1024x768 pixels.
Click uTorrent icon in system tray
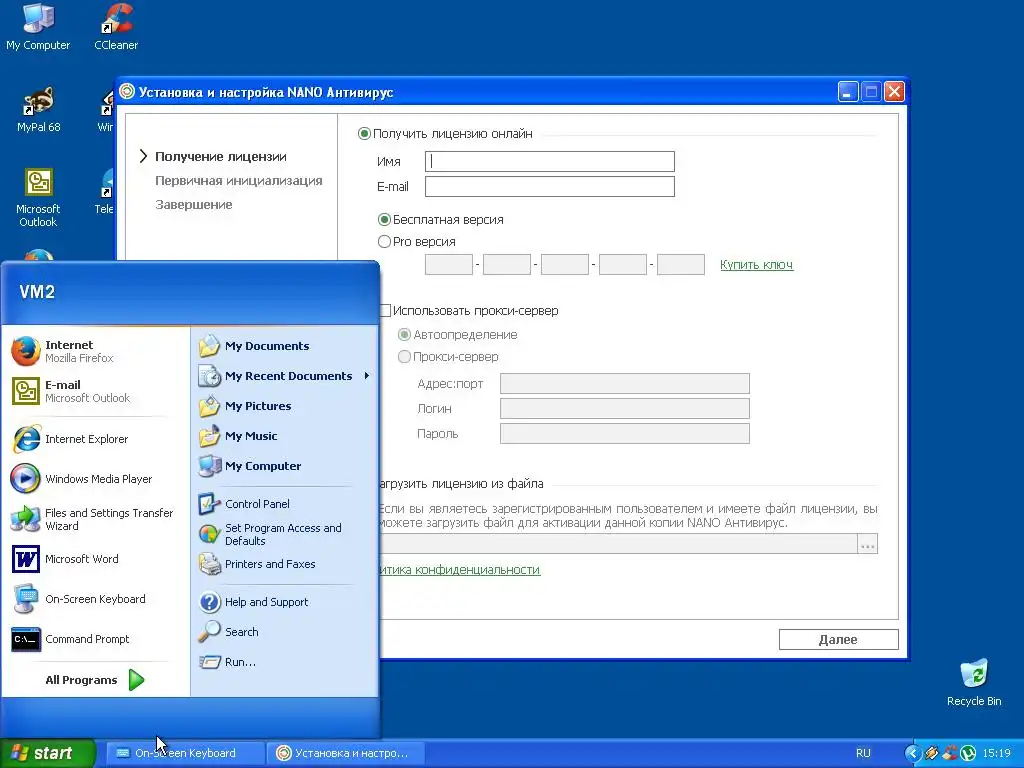[967, 753]
